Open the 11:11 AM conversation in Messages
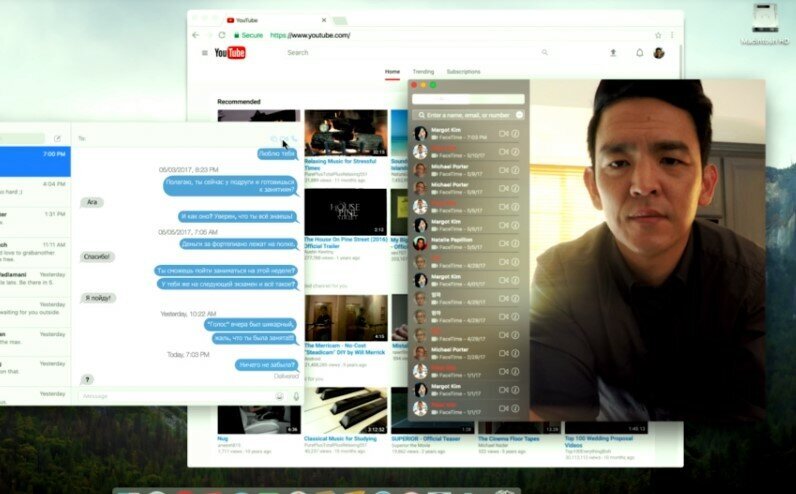Image resolution: width=796 pixels, height=494 pixels. (x=35, y=251)
